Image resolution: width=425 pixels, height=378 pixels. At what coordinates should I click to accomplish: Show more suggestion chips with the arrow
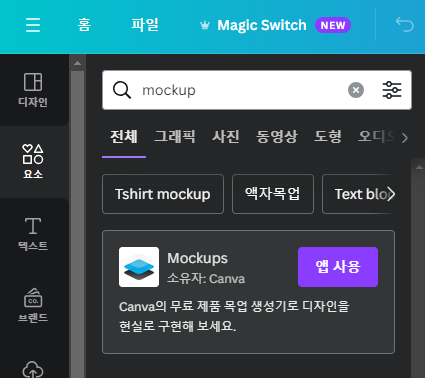(x=391, y=194)
